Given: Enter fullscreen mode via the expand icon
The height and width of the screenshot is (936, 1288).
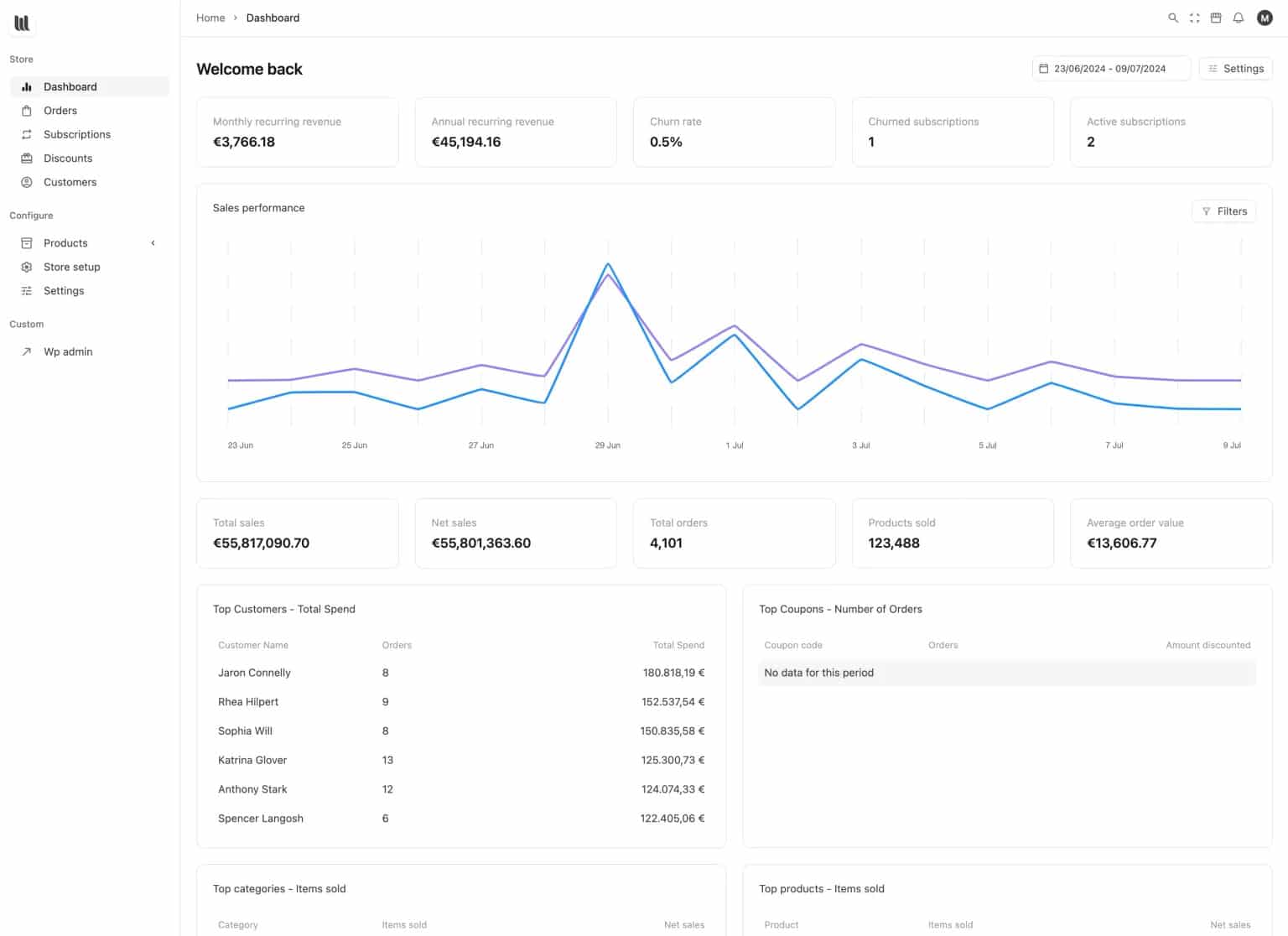Looking at the screenshot, I should [x=1194, y=18].
